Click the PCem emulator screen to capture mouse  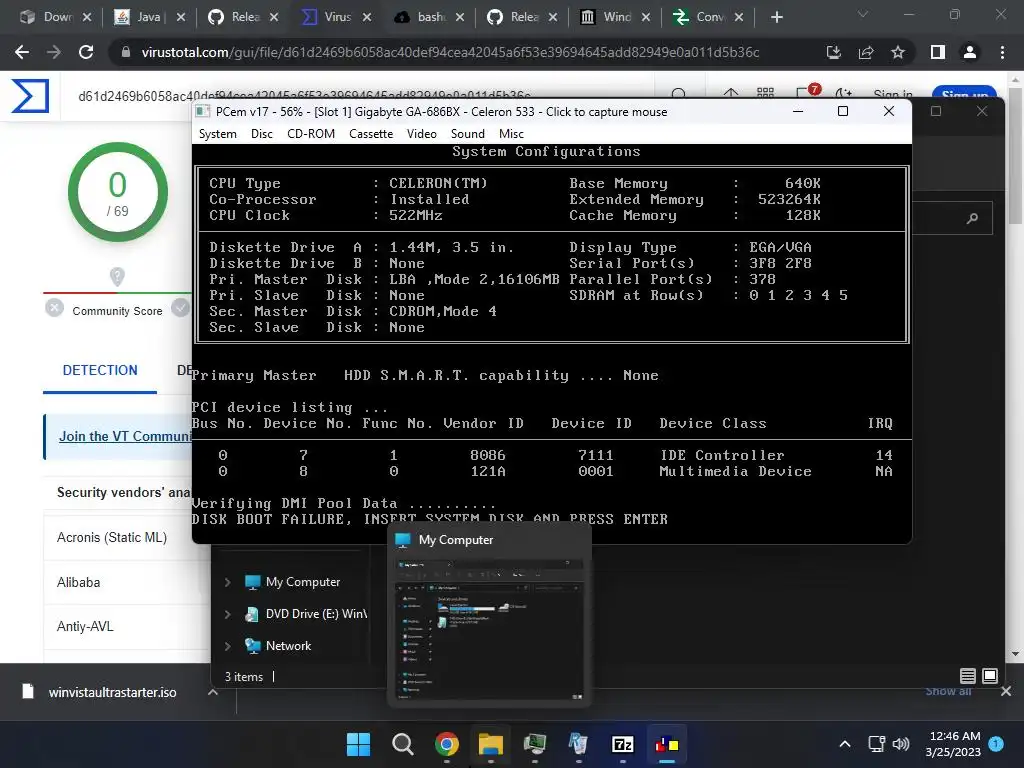(551, 343)
